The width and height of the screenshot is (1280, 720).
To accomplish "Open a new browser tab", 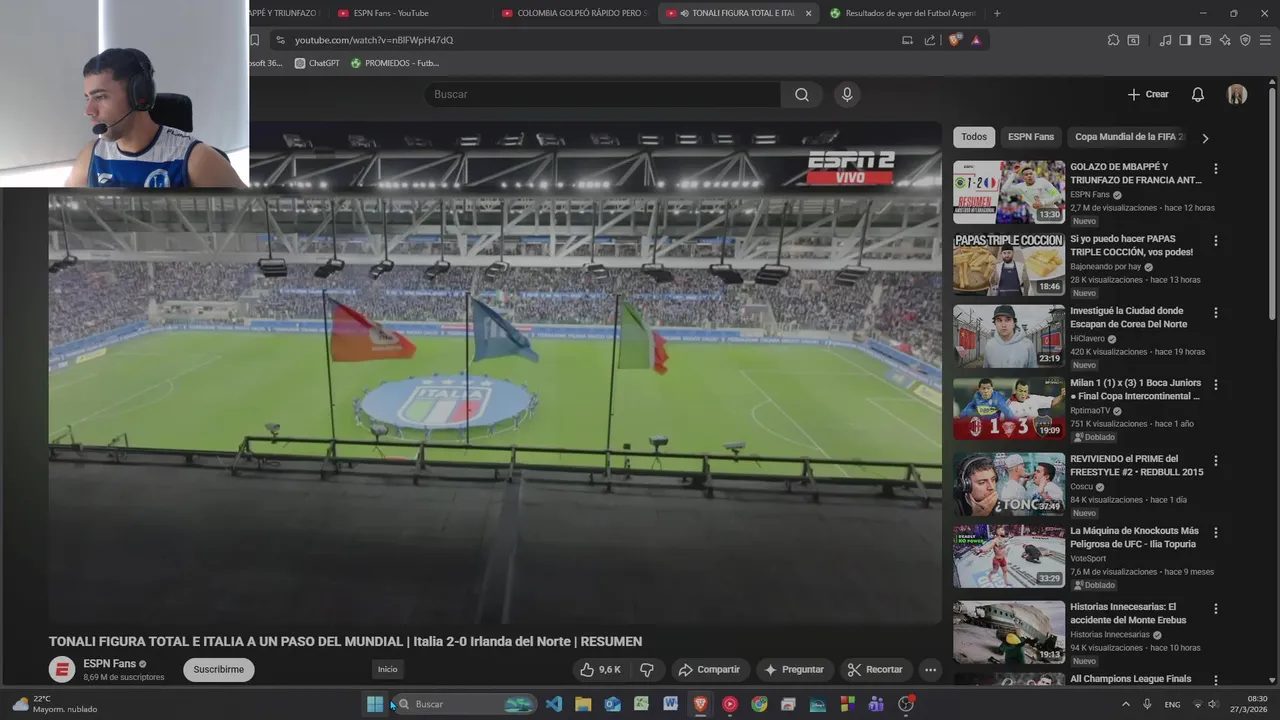I will click(x=997, y=13).
